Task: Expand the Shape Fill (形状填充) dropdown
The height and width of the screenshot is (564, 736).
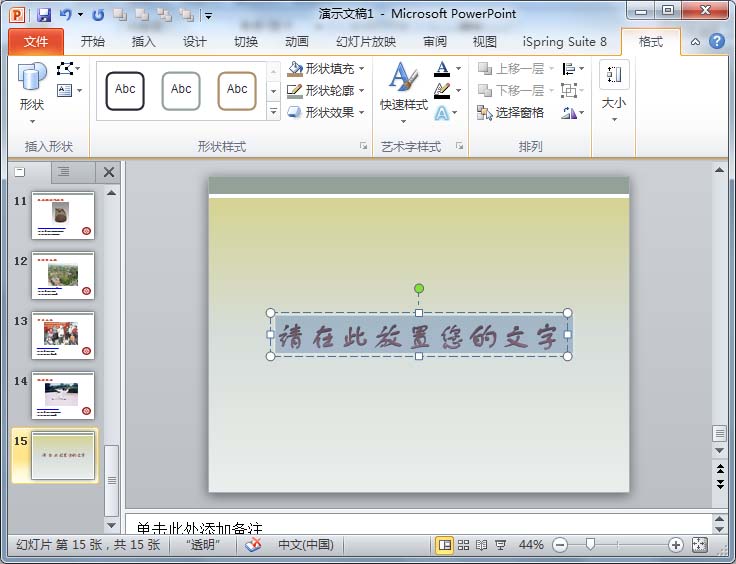Action: tap(361, 69)
